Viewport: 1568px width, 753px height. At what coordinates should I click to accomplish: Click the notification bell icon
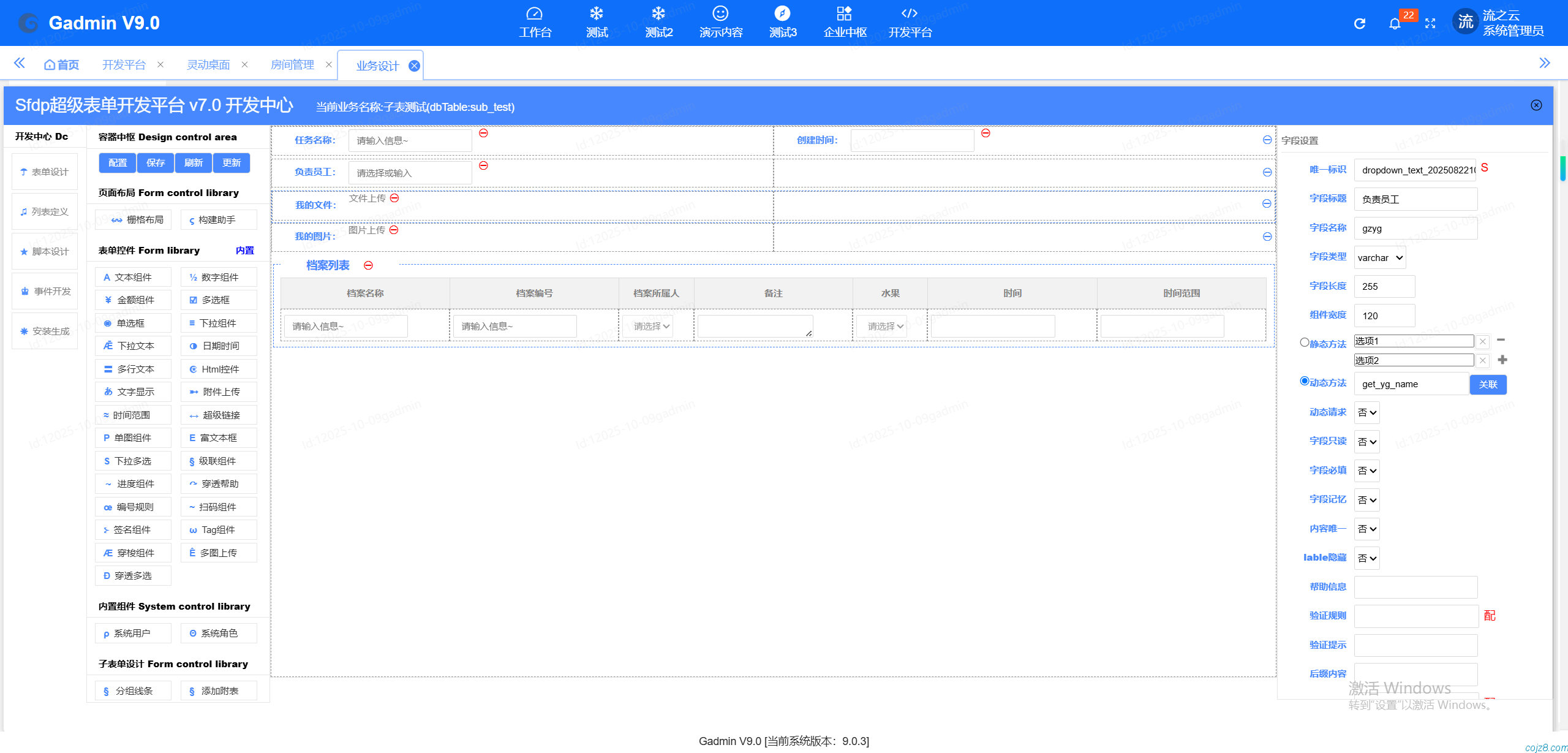pos(1395,24)
